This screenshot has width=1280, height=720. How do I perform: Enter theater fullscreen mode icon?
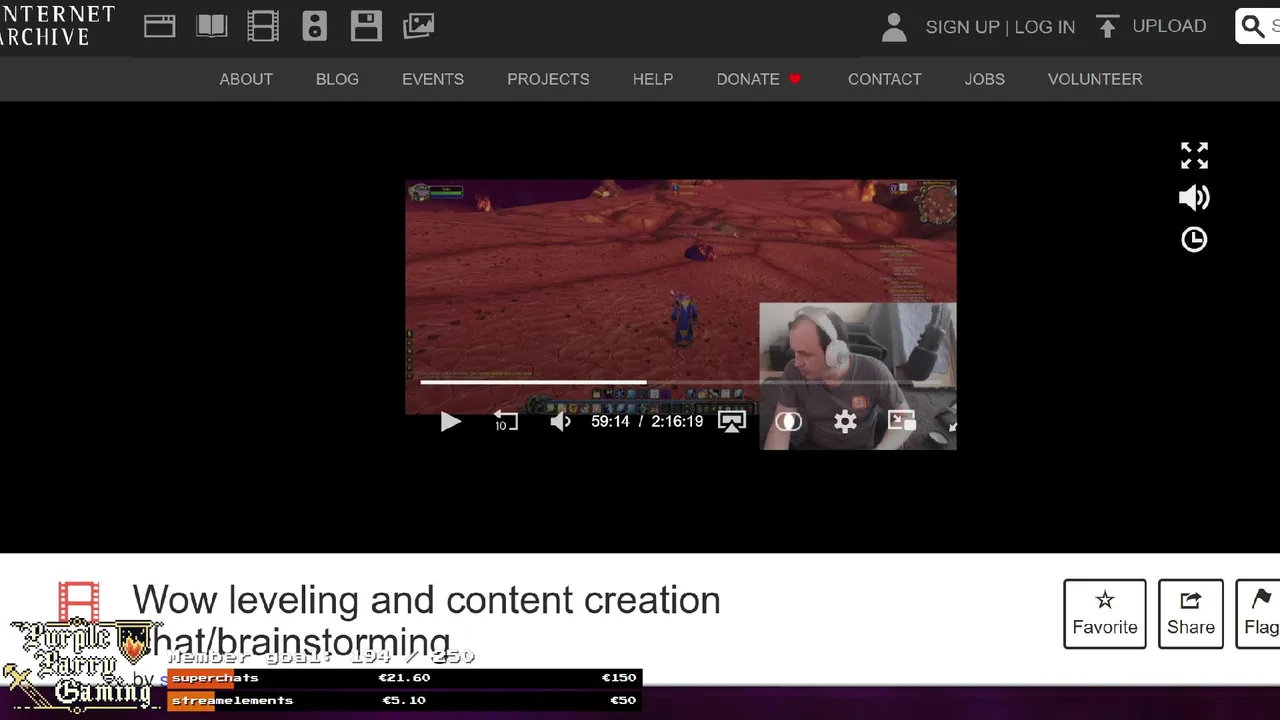click(x=1194, y=155)
